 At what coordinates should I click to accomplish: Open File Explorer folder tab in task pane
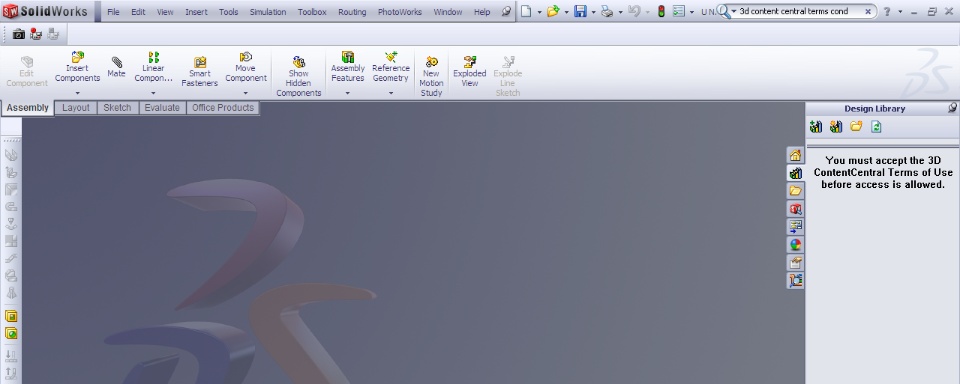[x=795, y=191]
